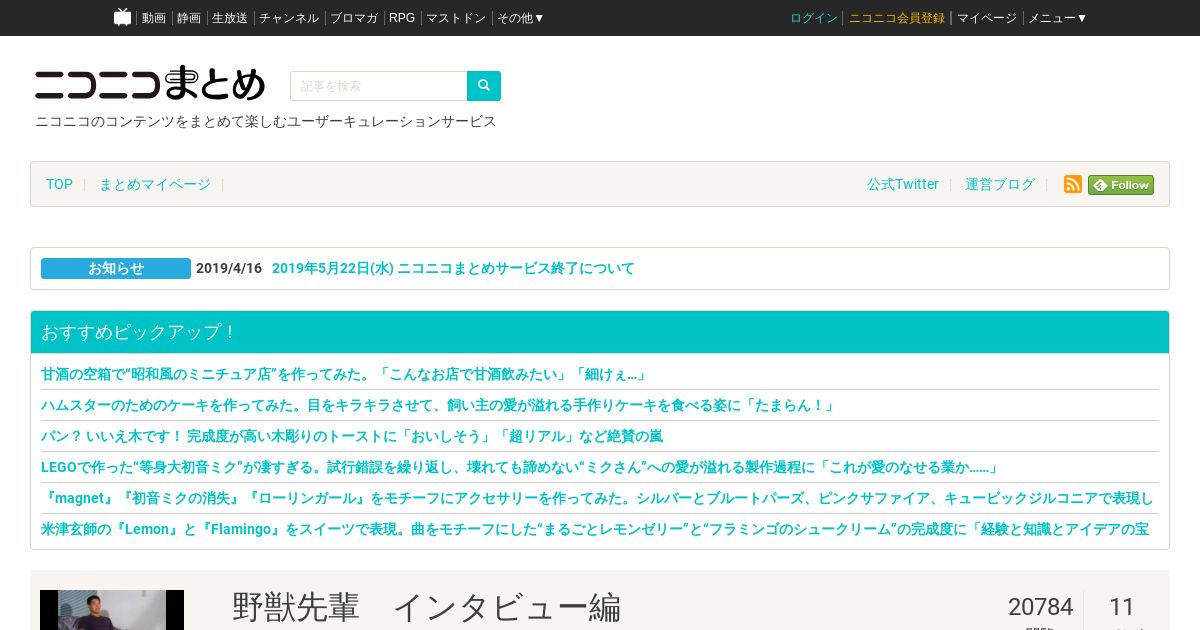Viewport: 1200px width, 630px height.
Task: Click the 野獣先輩 article thumbnail
Action: pyautogui.click(x=112, y=610)
